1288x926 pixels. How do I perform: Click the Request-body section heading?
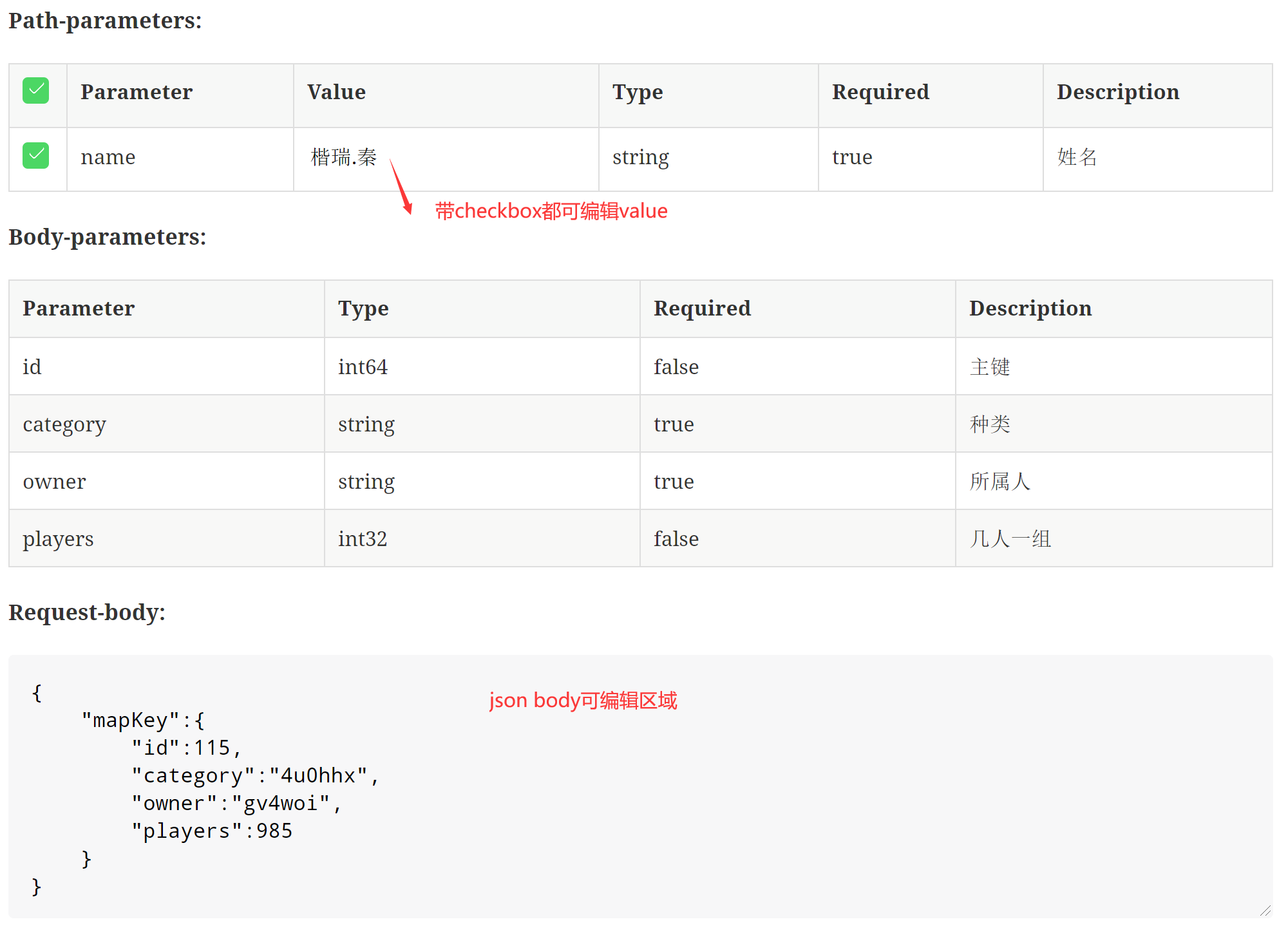[x=87, y=612]
